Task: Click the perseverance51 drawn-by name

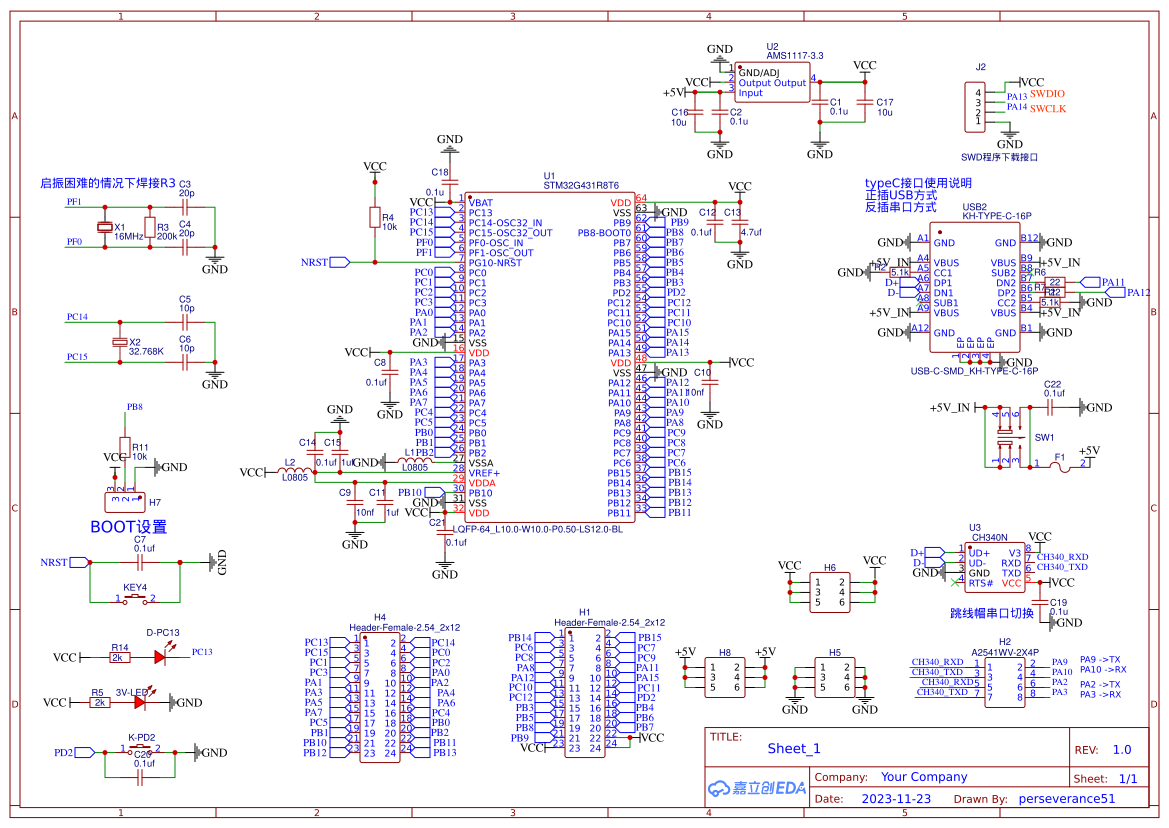Action: pyautogui.click(x=1067, y=799)
